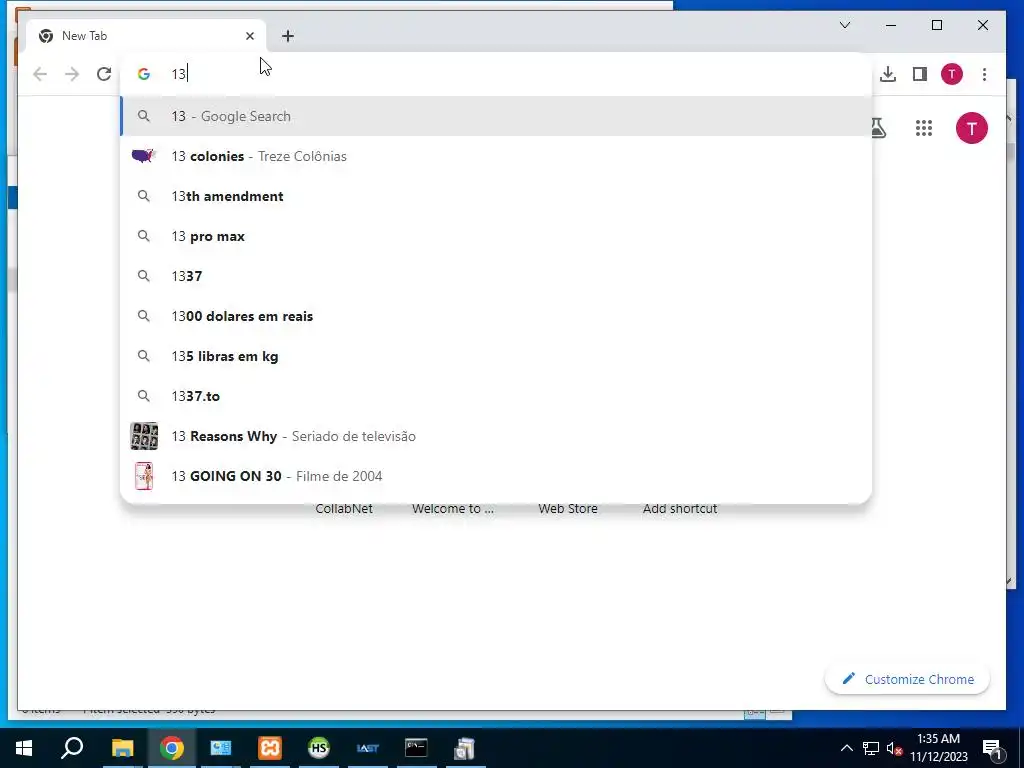Viewport: 1024px width, 768px height.
Task: Click the 13 colonies map thumbnail
Action: (144, 156)
